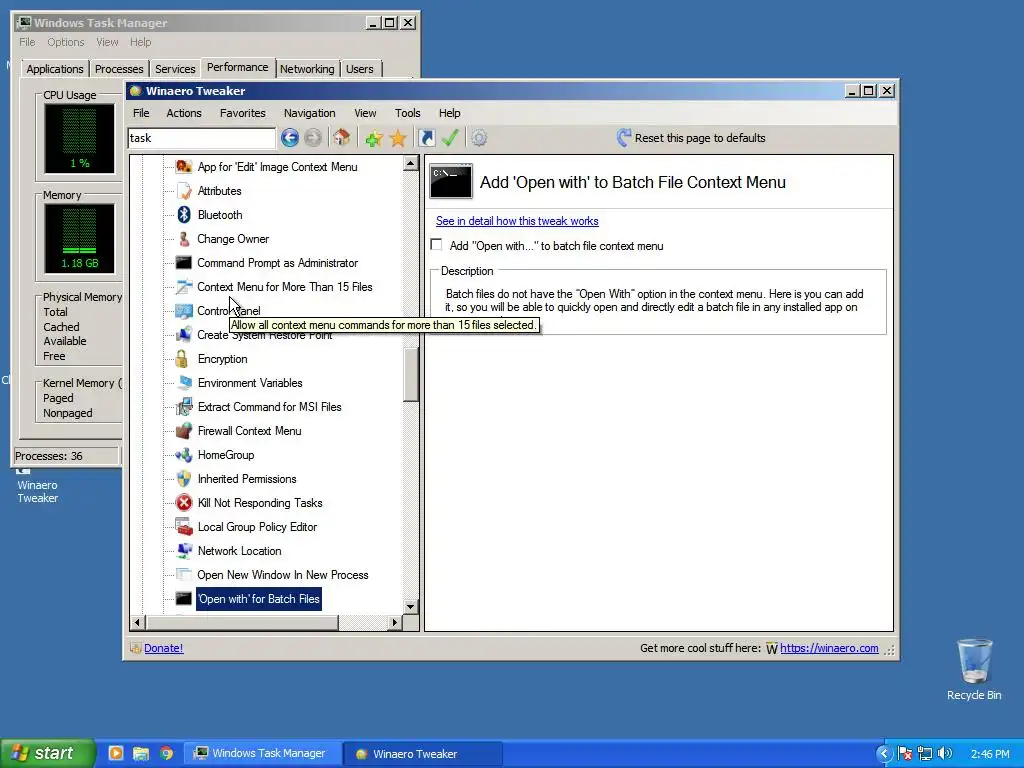Open the Favorites menu

pyautogui.click(x=242, y=113)
